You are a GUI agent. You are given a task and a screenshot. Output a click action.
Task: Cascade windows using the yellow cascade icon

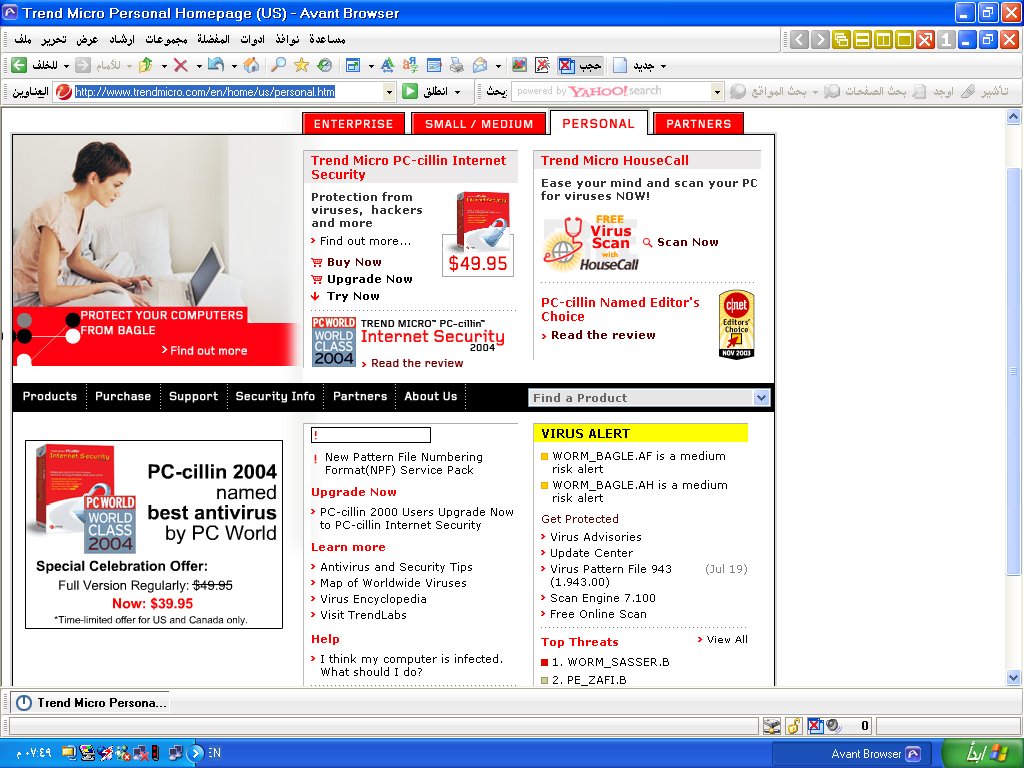[841, 40]
